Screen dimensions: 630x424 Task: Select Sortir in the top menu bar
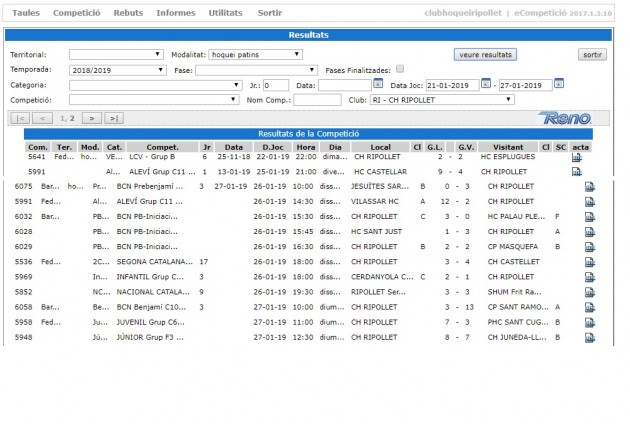pos(270,13)
